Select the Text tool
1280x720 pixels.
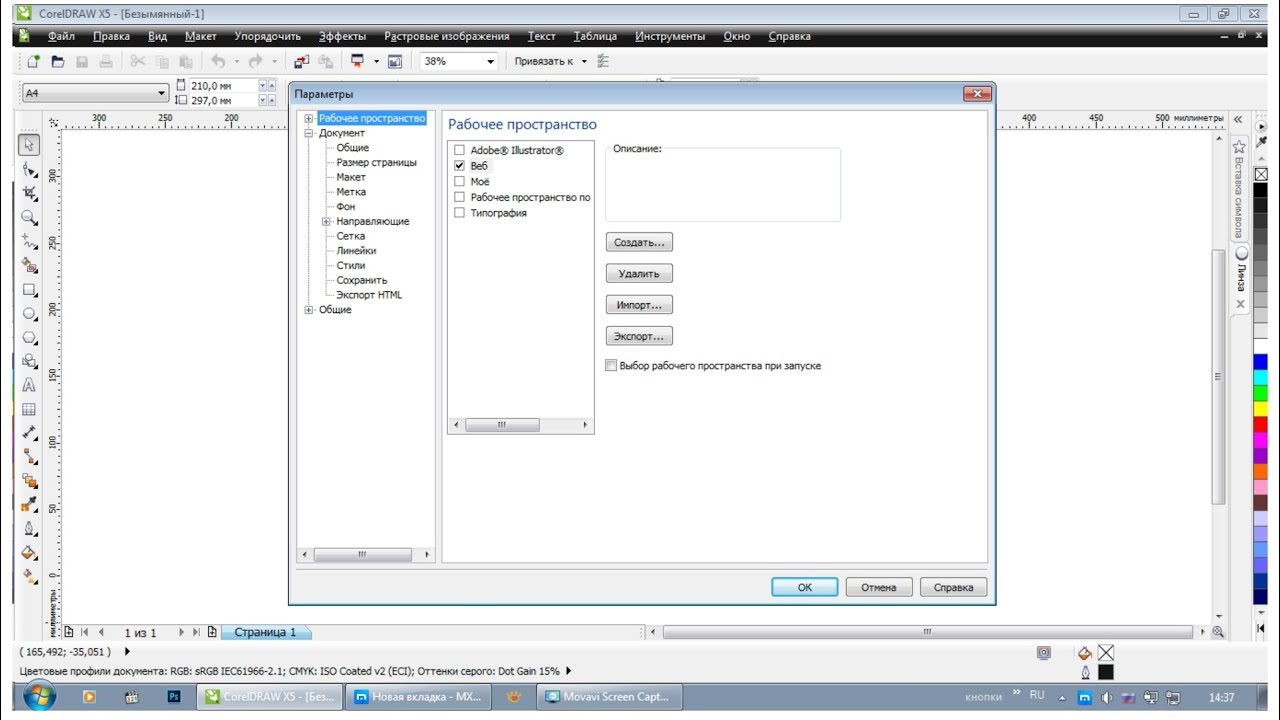29,386
